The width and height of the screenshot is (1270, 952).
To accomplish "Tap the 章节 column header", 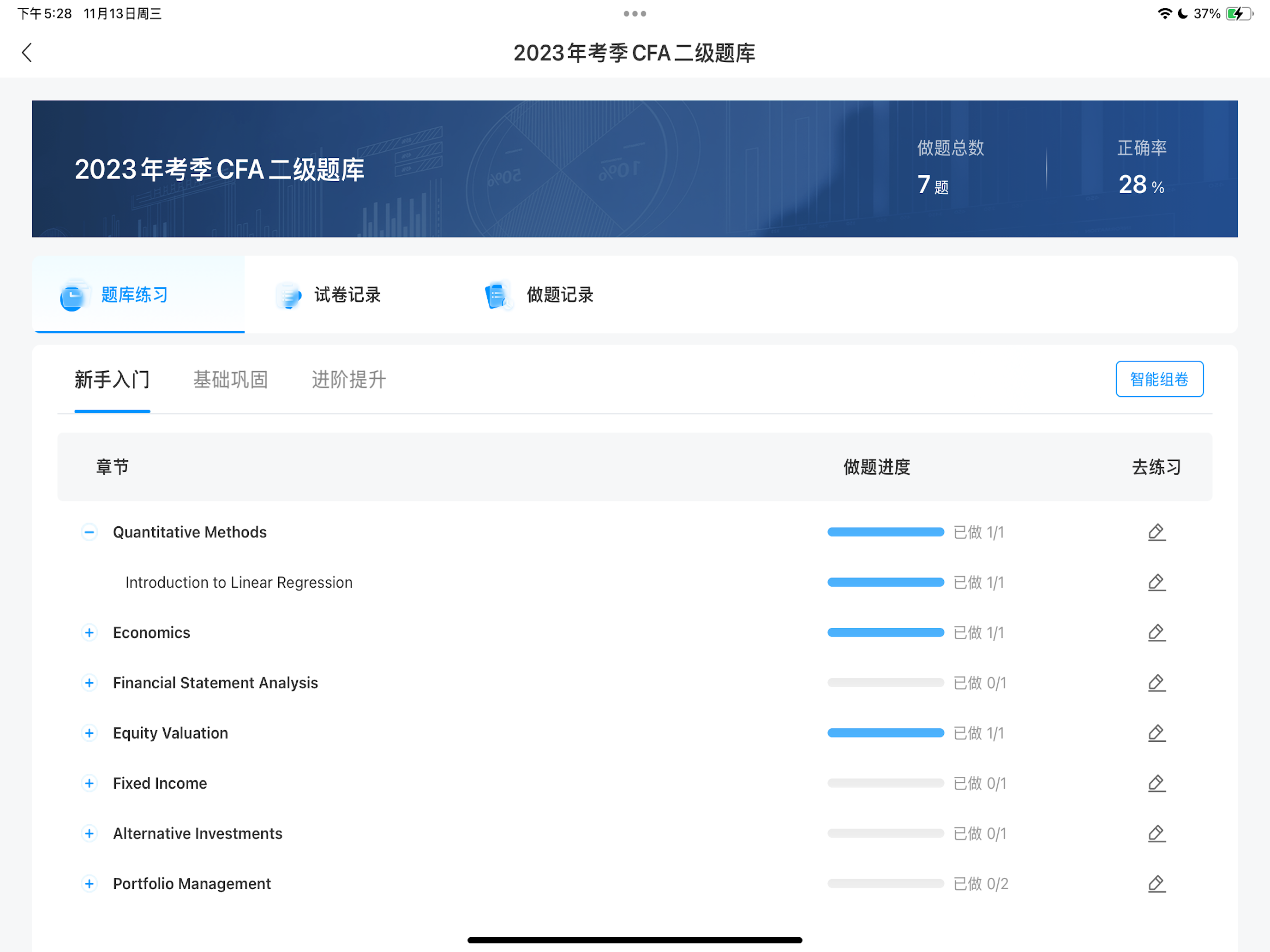I will click(x=112, y=466).
